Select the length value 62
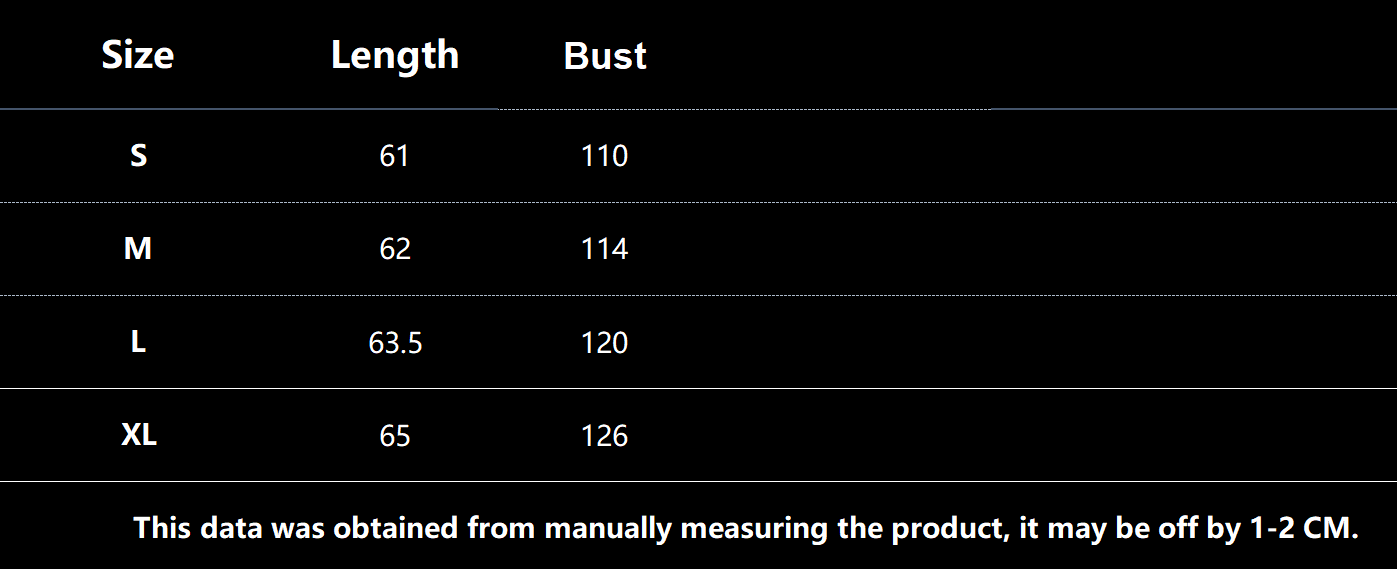 point(395,249)
